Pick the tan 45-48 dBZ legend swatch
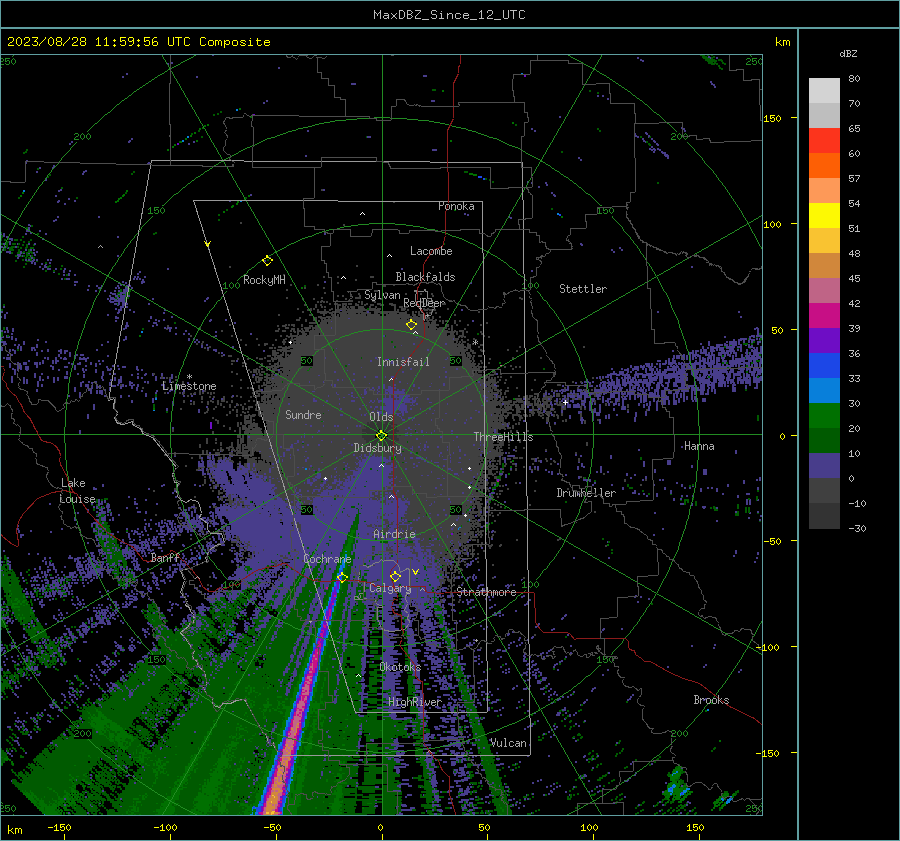This screenshot has width=900, height=841. [824, 265]
